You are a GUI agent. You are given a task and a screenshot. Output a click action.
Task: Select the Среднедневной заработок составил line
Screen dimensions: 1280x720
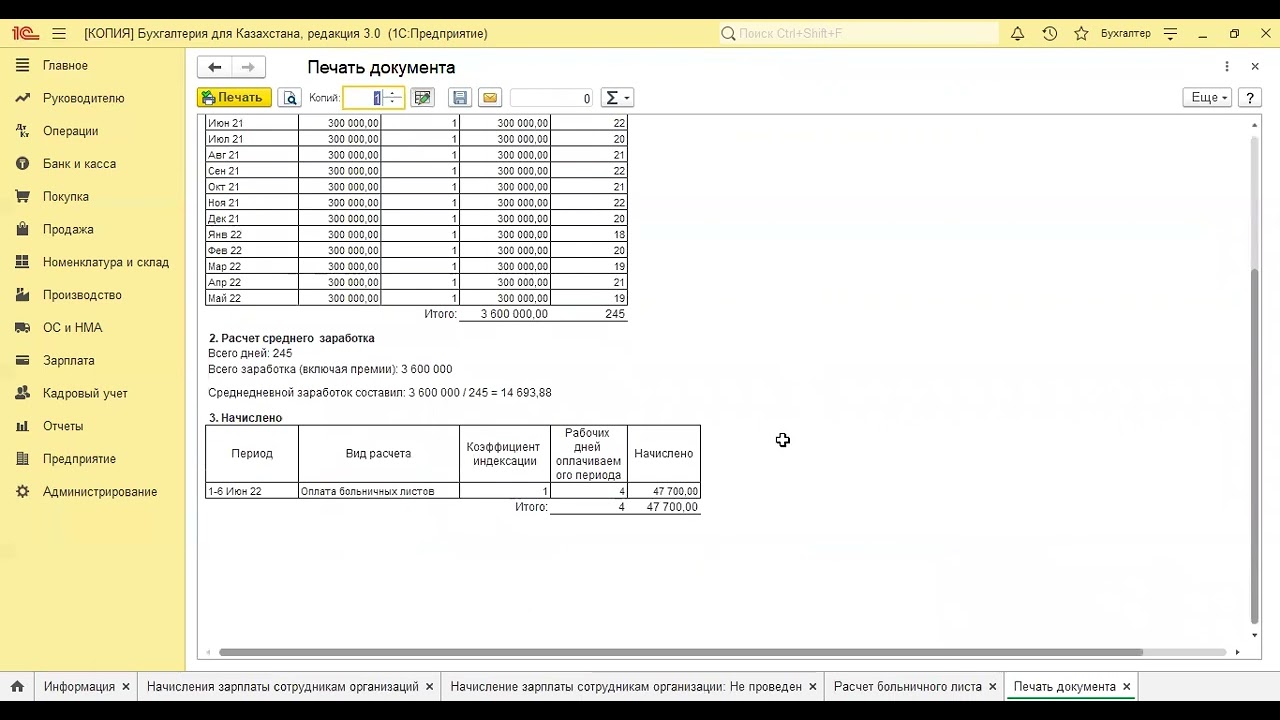(x=380, y=393)
